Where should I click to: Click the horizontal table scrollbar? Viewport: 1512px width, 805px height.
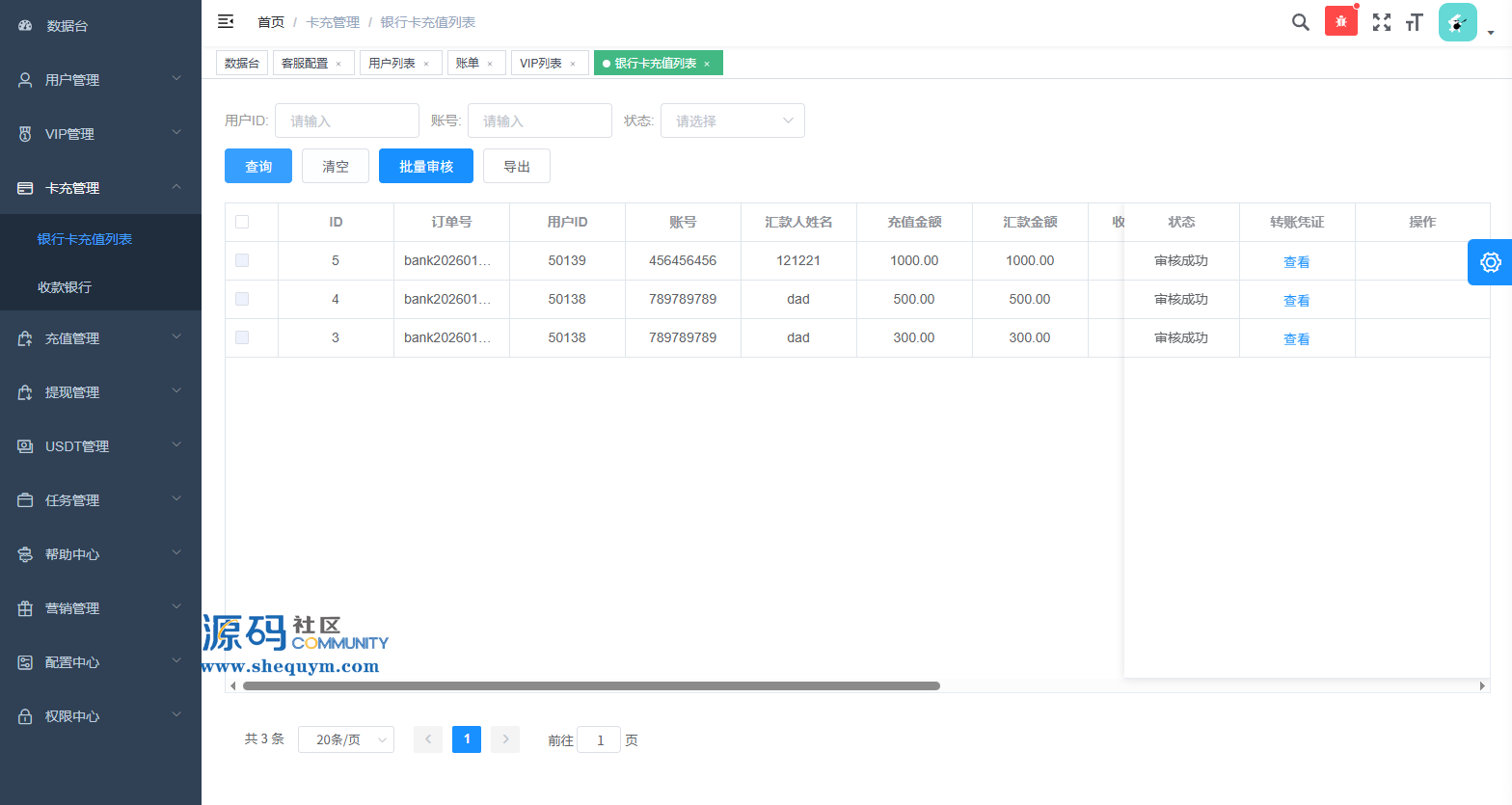591,686
